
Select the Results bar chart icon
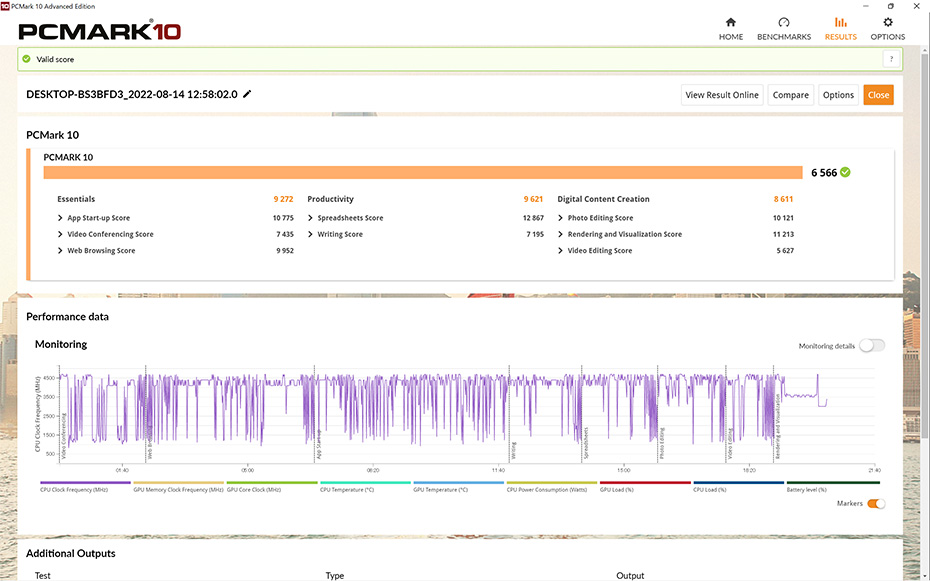click(840, 23)
